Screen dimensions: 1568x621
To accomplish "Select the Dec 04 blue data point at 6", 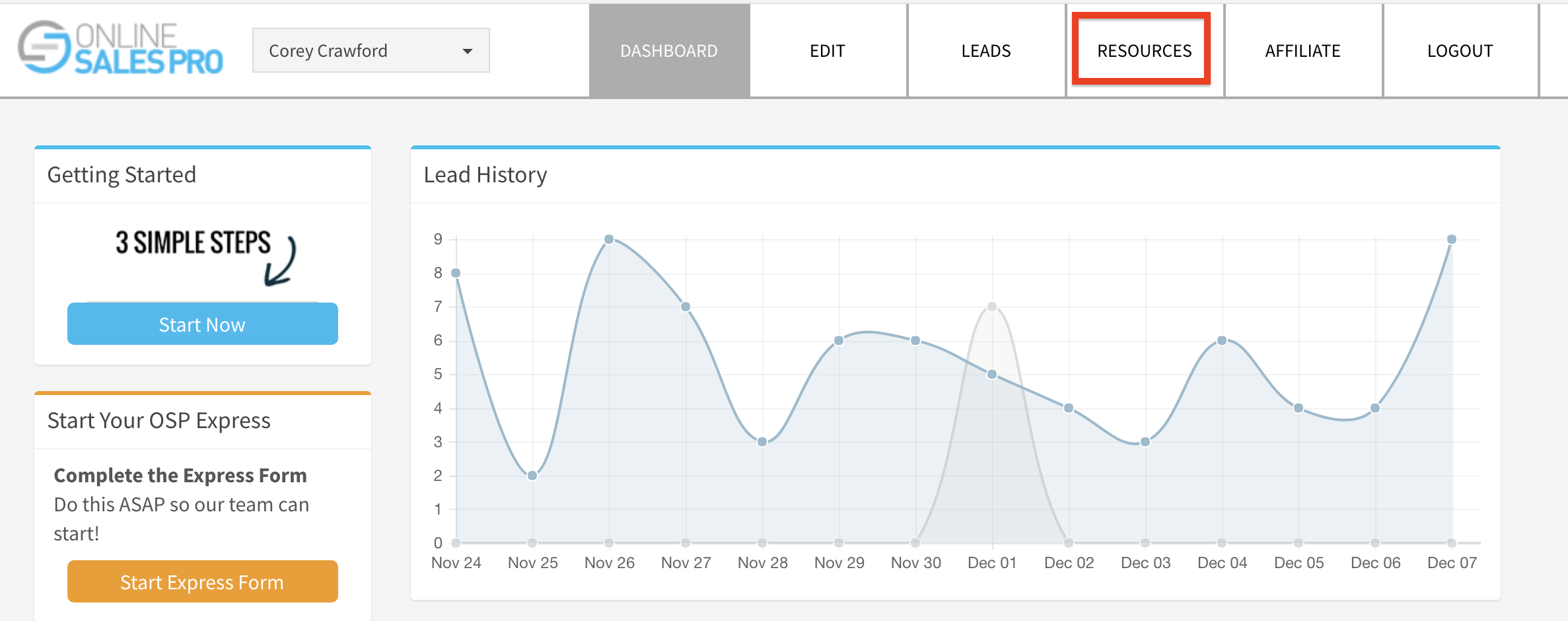I will click(x=1222, y=340).
